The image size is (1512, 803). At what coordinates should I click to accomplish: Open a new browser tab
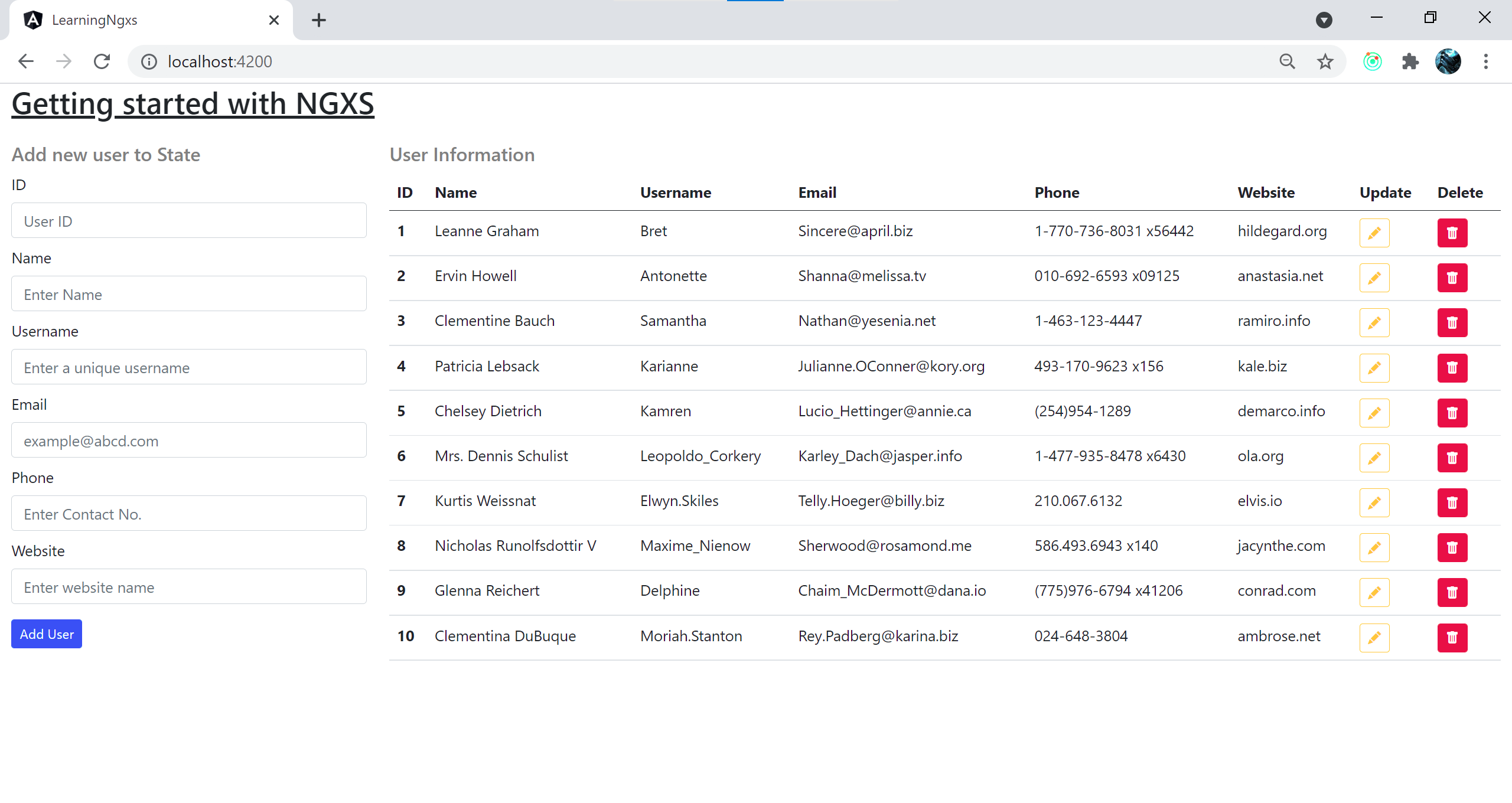coord(318,19)
